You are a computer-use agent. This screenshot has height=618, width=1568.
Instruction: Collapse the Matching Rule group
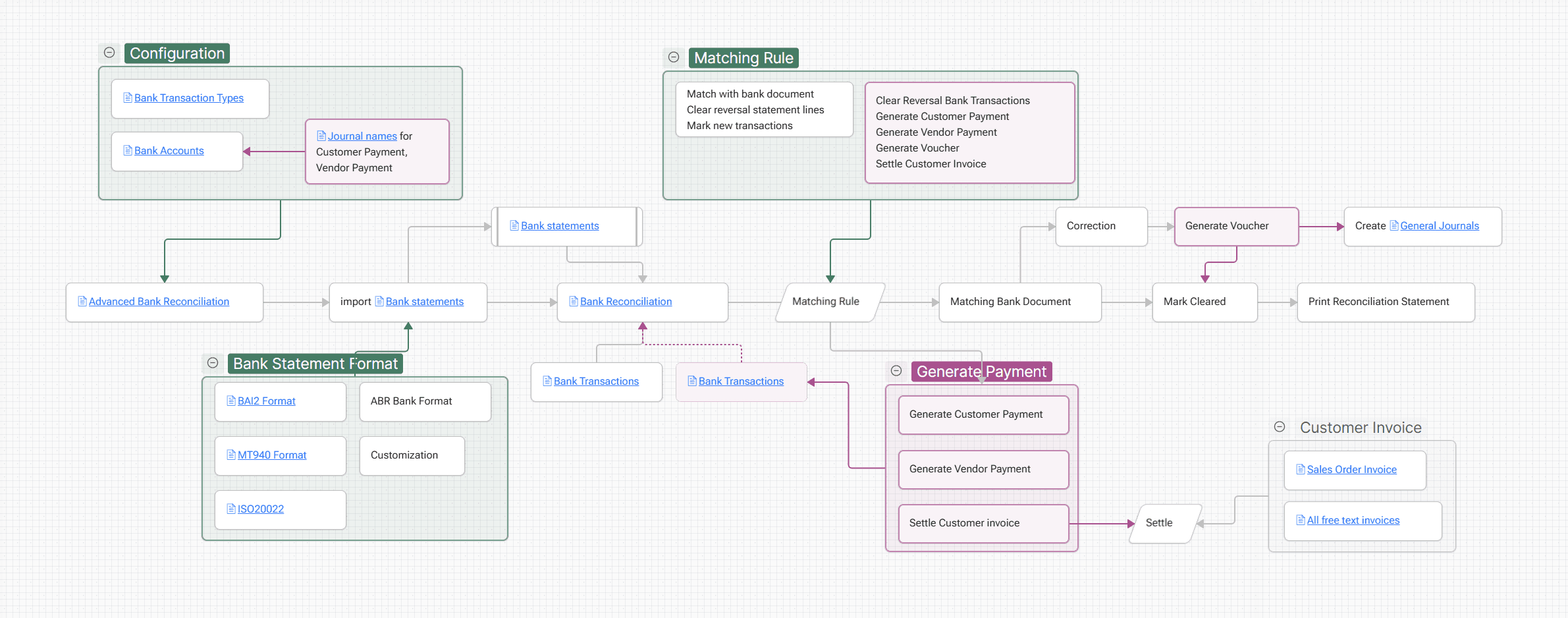[674, 57]
